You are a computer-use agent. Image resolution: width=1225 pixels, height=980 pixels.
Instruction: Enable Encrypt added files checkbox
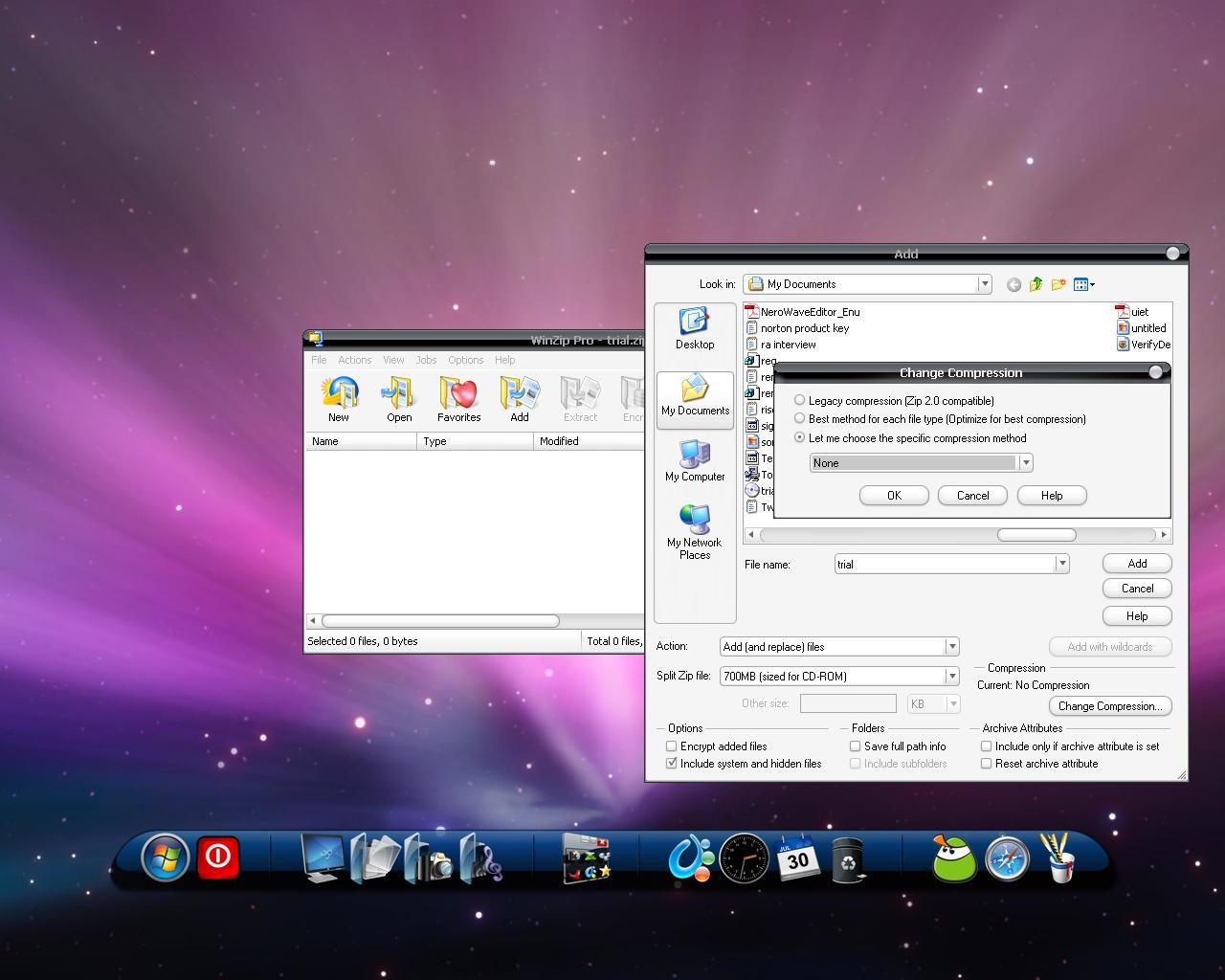click(672, 746)
